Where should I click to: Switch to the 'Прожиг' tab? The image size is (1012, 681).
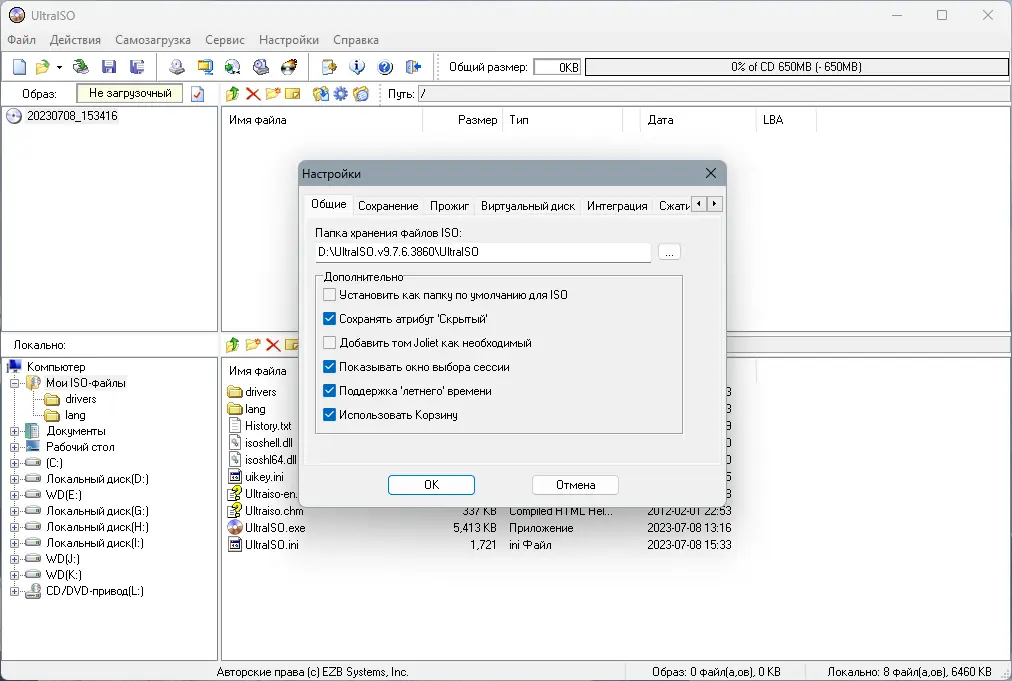pos(449,206)
